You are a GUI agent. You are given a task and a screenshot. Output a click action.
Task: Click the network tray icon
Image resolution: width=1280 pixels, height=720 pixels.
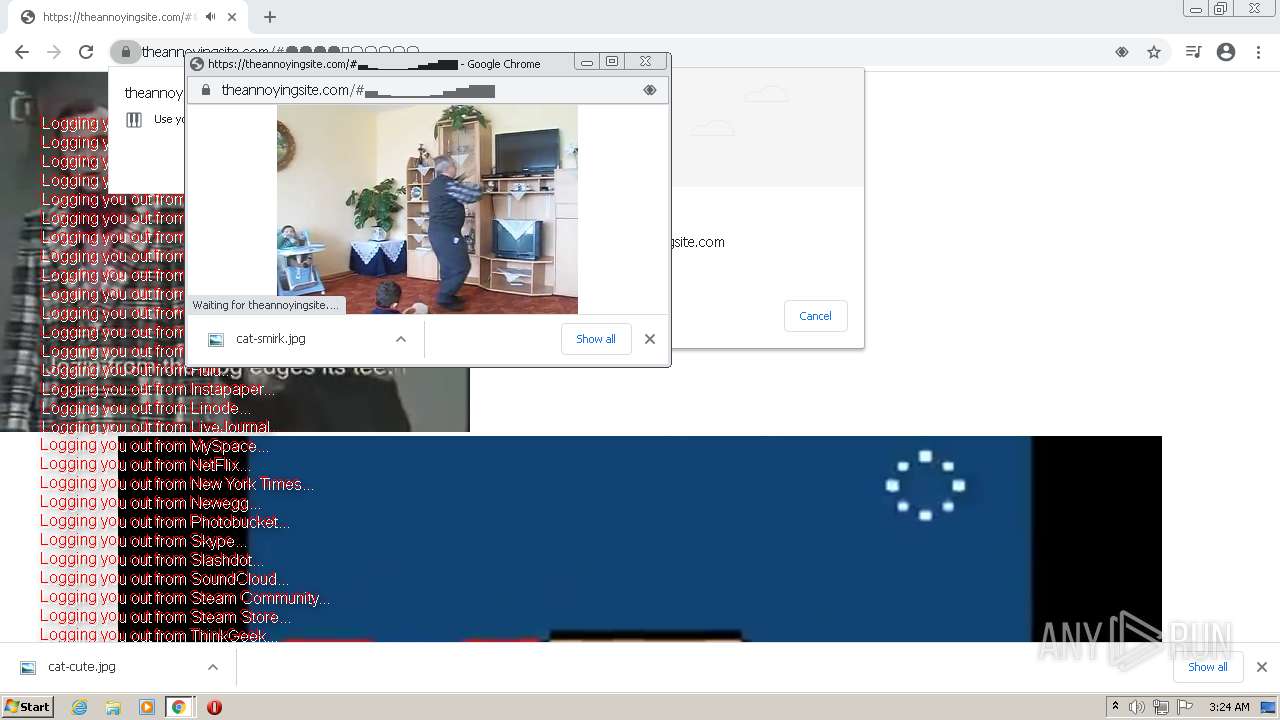coord(1161,707)
